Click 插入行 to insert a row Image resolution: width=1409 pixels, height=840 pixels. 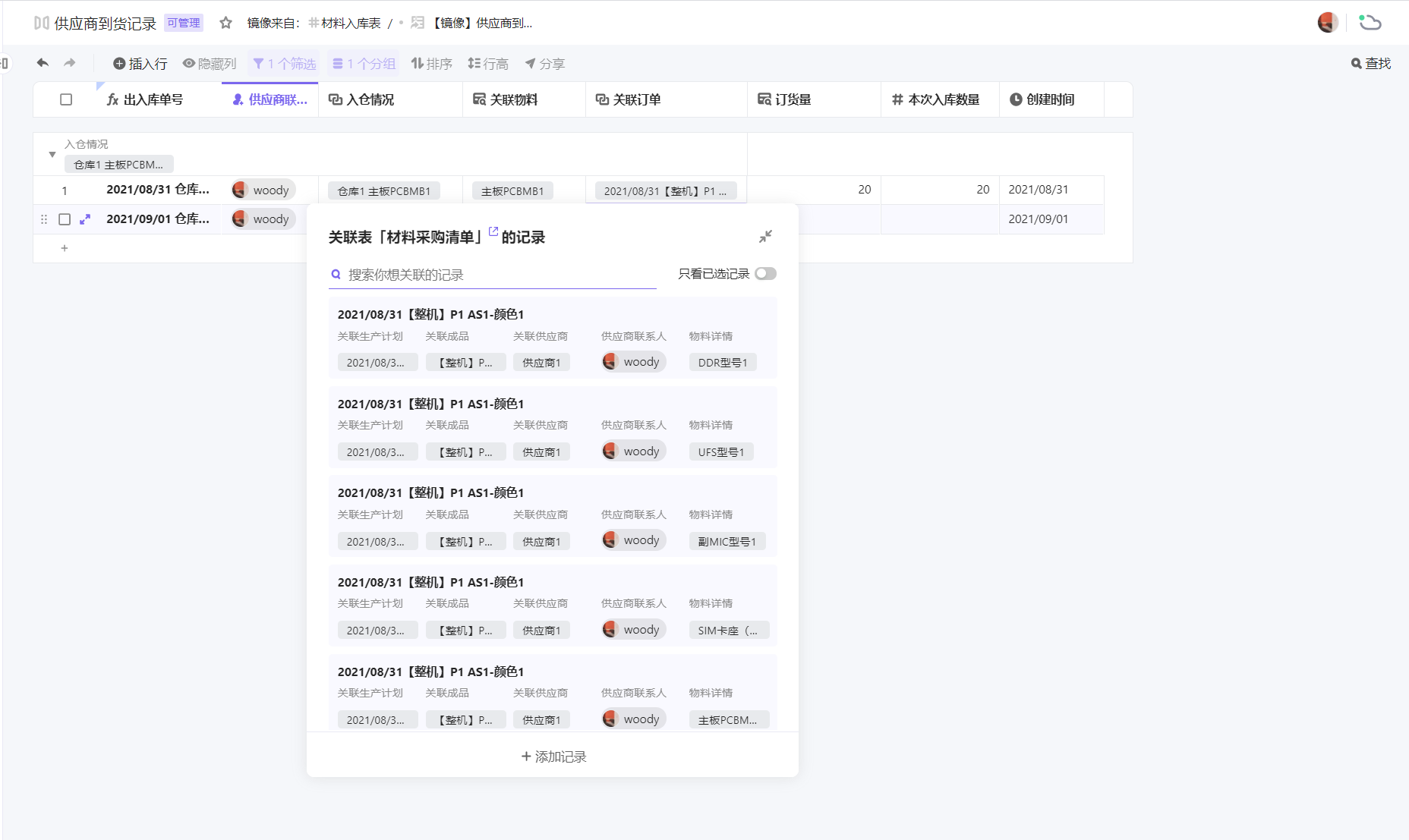[x=141, y=64]
